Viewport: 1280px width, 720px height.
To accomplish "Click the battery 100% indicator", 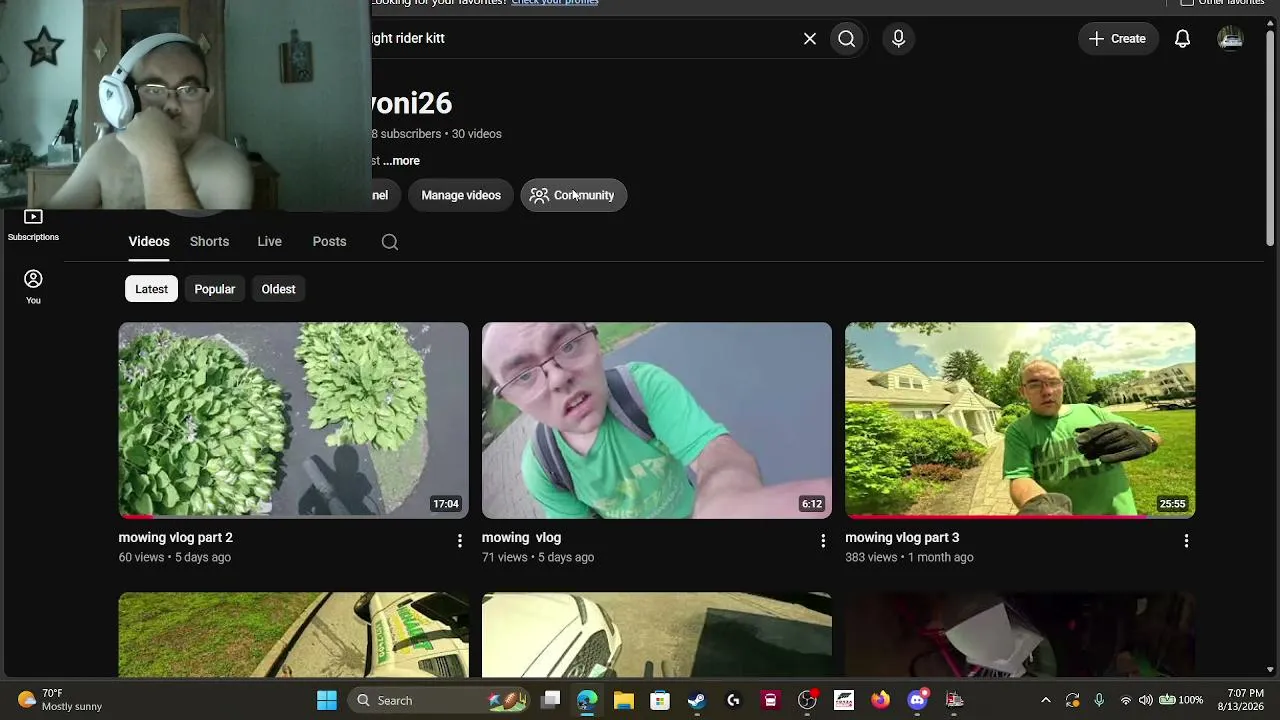I will tap(1181, 701).
